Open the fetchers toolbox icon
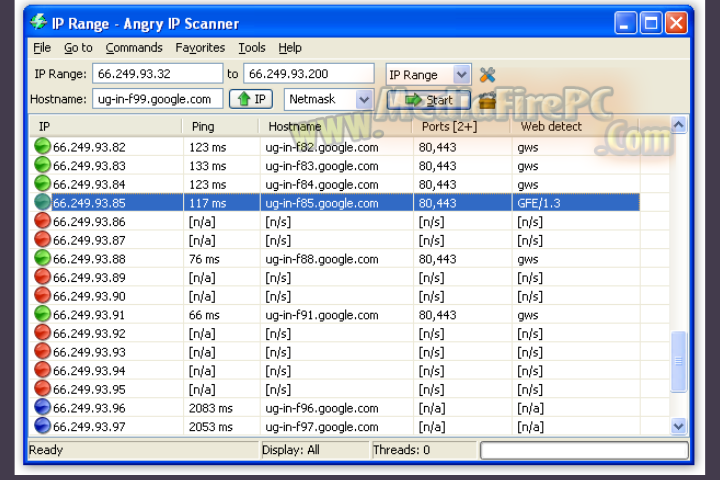 pos(487,100)
